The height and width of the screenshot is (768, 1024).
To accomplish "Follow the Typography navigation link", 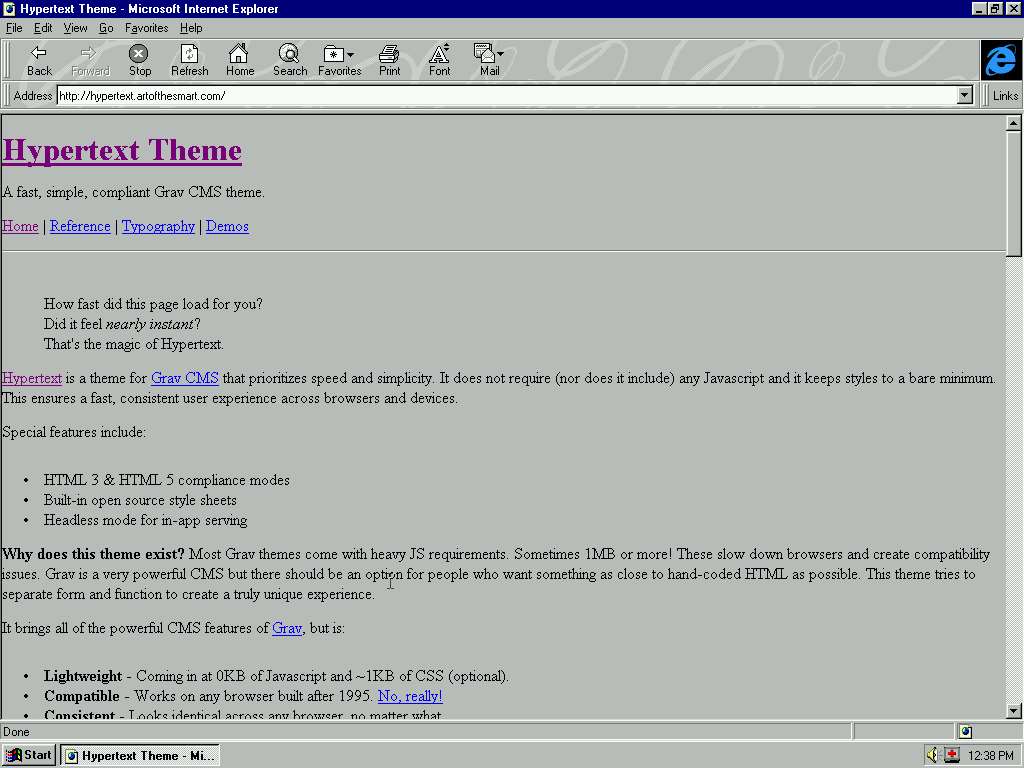I will pos(158,226).
